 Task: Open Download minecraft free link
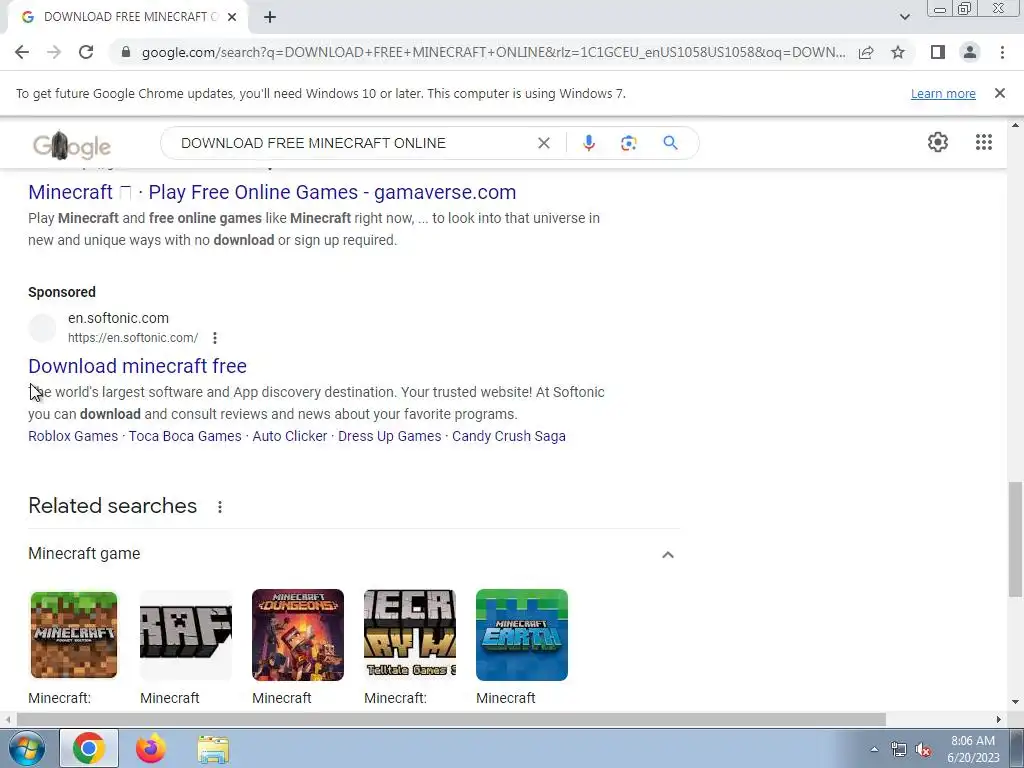pyautogui.click(x=137, y=366)
